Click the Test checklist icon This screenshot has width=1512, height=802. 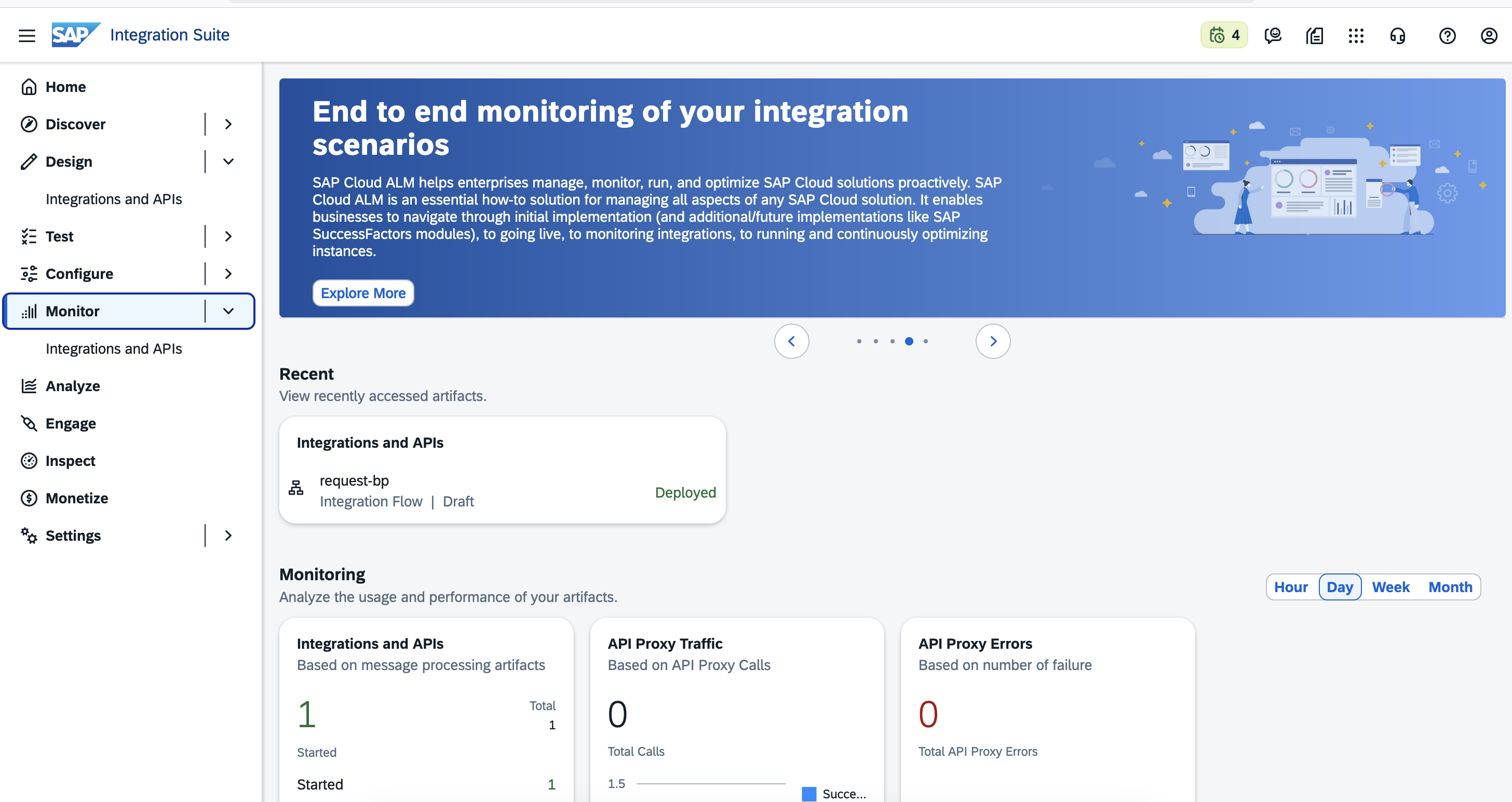pos(29,237)
